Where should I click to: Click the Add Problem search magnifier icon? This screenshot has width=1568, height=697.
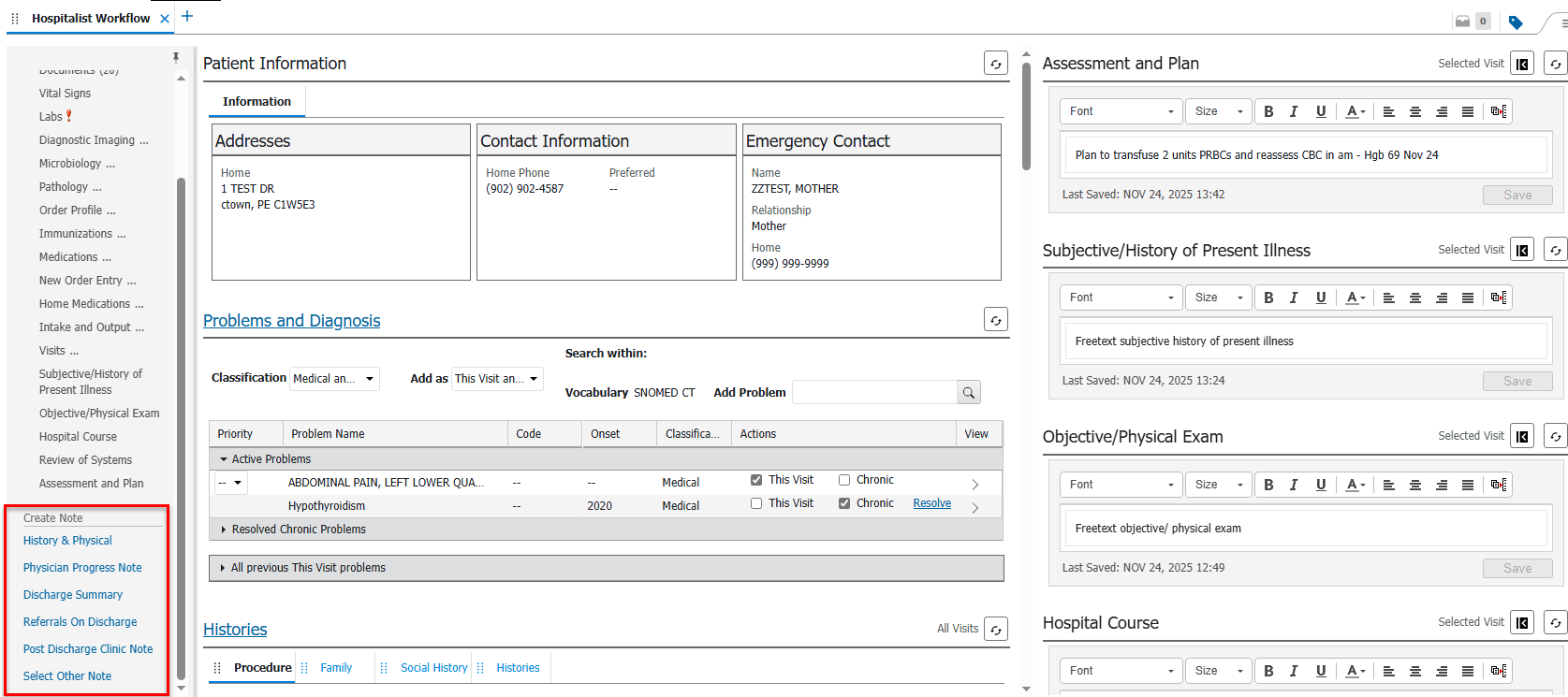[x=969, y=393]
